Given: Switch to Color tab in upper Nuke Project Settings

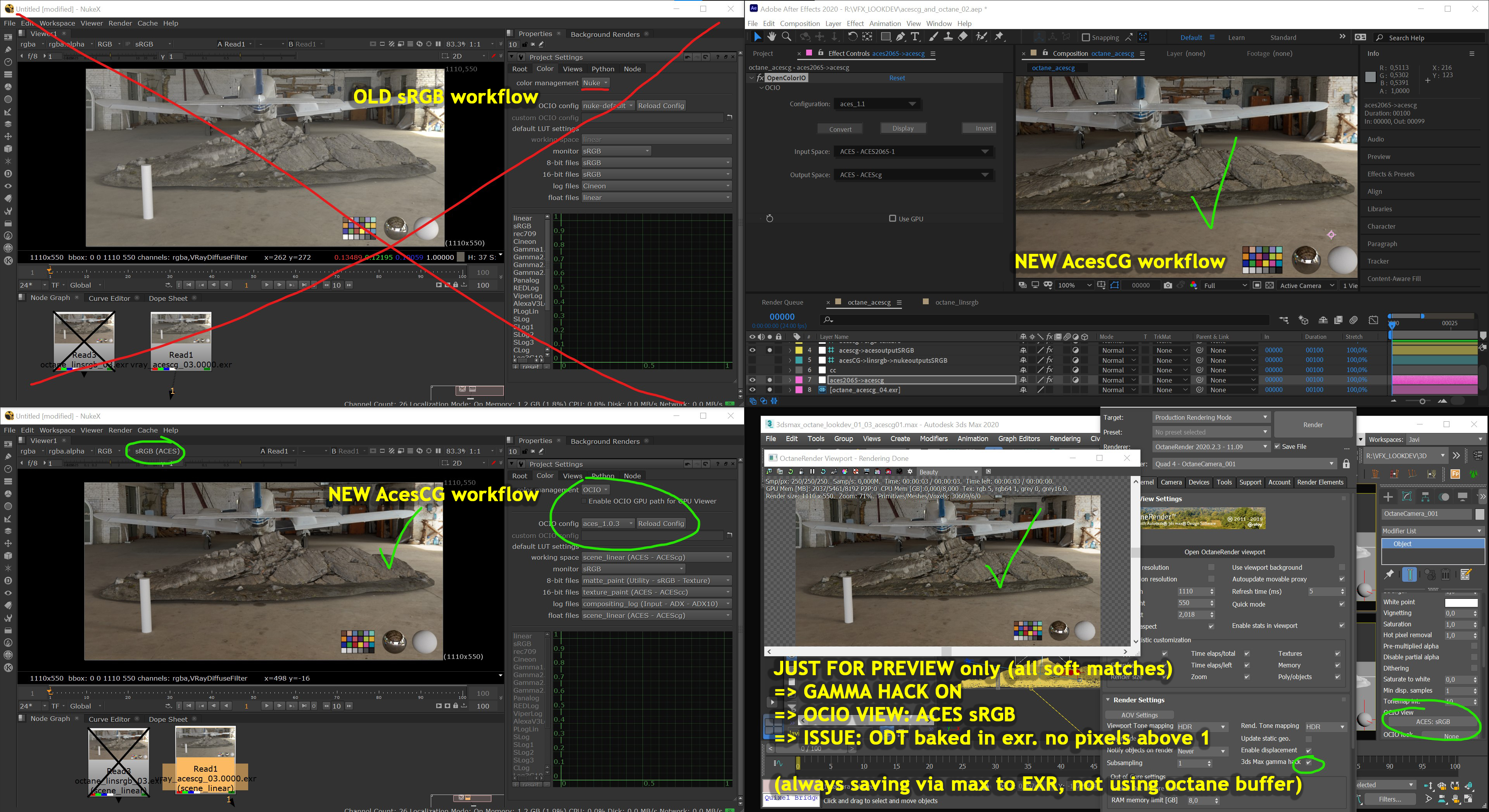Looking at the screenshot, I should (544, 69).
